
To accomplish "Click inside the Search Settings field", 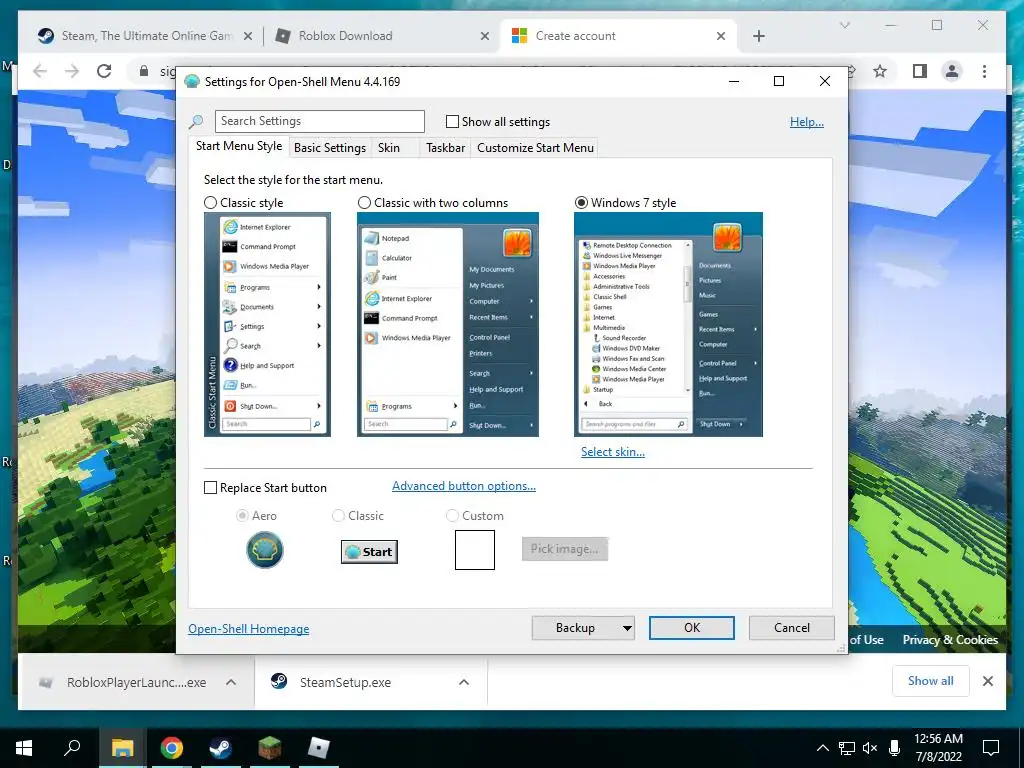I will coord(320,121).
